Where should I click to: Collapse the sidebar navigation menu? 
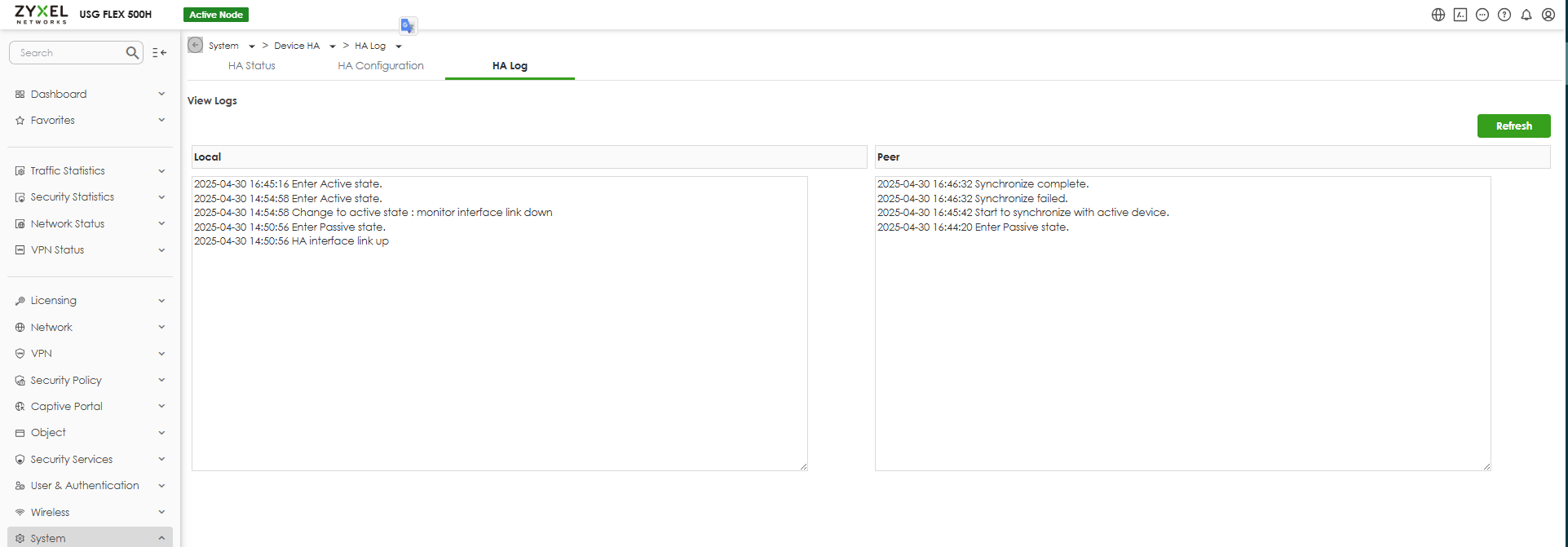click(x=160, y=53)
